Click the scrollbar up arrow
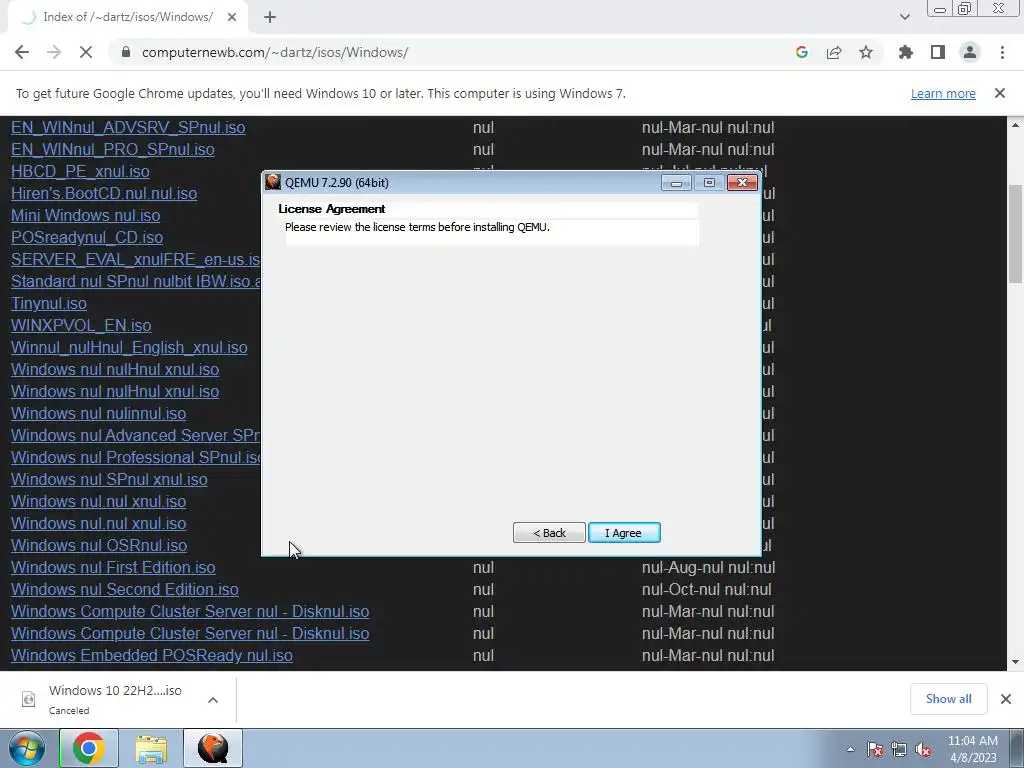Viewport: 1024px width, 768px height. point(1016,125)
